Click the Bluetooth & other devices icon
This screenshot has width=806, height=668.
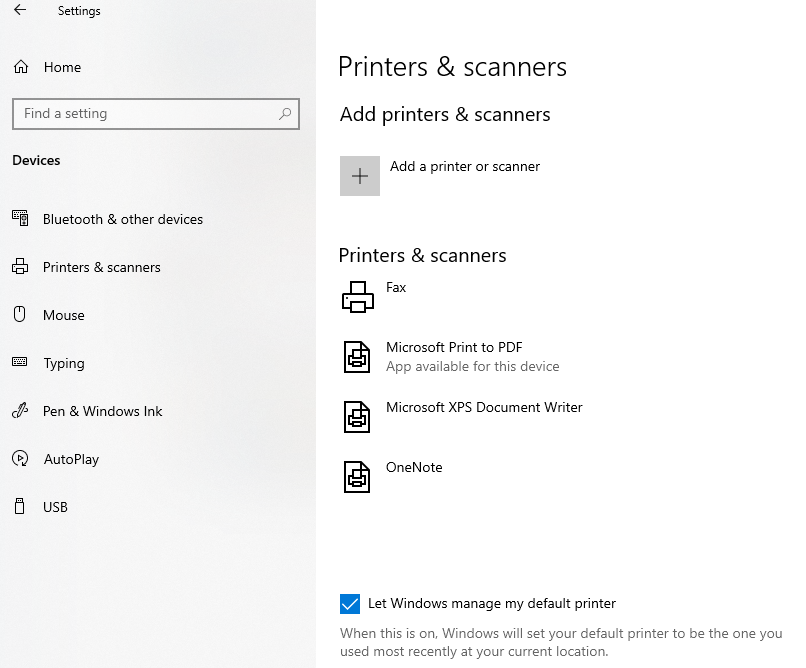pos(19,219)
